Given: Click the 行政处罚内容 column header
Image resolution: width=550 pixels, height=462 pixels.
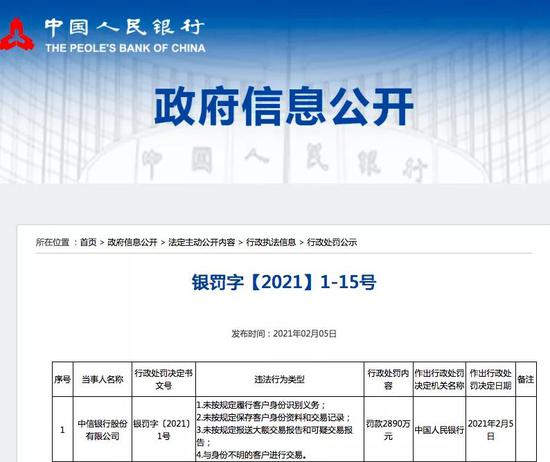Looking at the screenshot, I should pyautogui.click(x=388, y=379).
